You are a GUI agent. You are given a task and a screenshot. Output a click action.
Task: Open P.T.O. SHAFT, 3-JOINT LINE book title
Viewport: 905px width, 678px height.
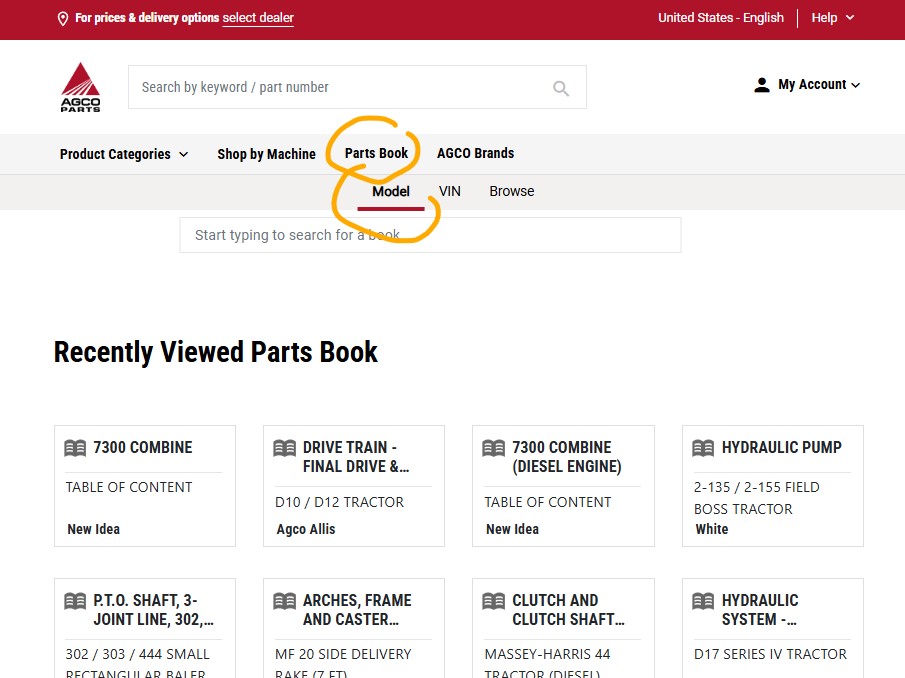click(x=153, y=610)
